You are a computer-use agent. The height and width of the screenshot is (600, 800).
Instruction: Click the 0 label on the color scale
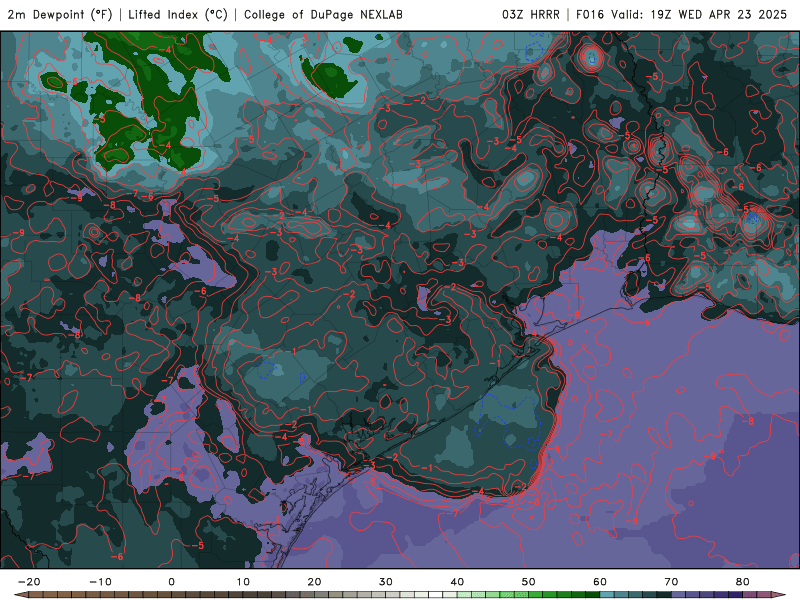(x=171, y=582)
